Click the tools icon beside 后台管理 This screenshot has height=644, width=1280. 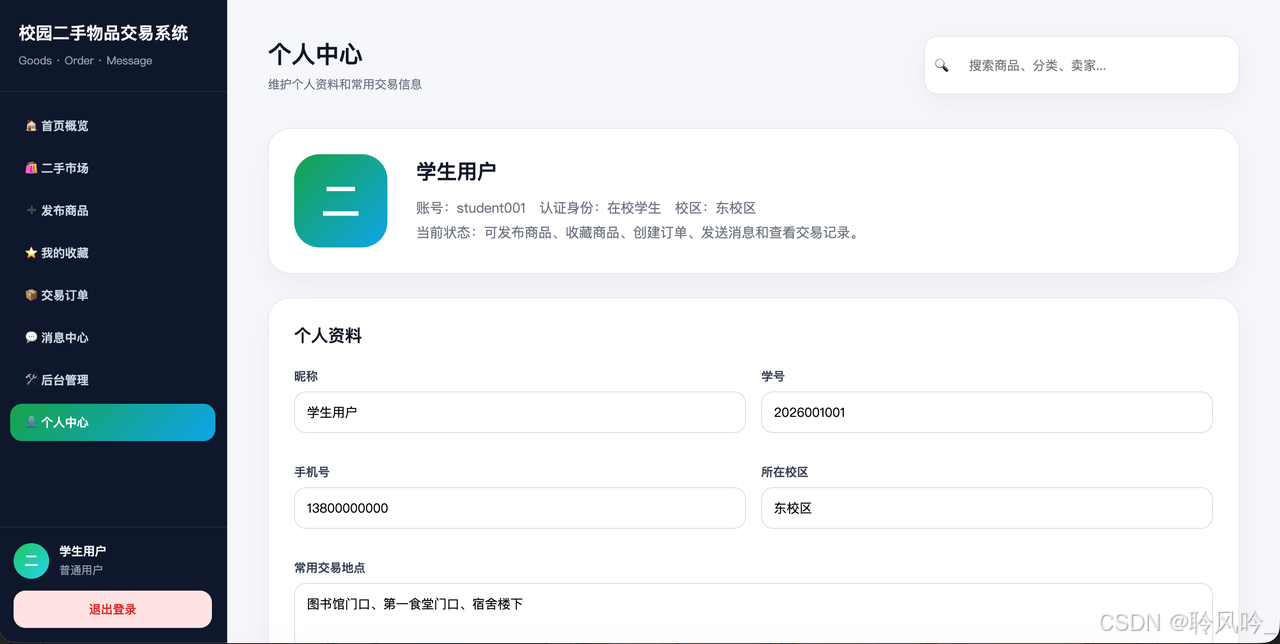[31, 380]
